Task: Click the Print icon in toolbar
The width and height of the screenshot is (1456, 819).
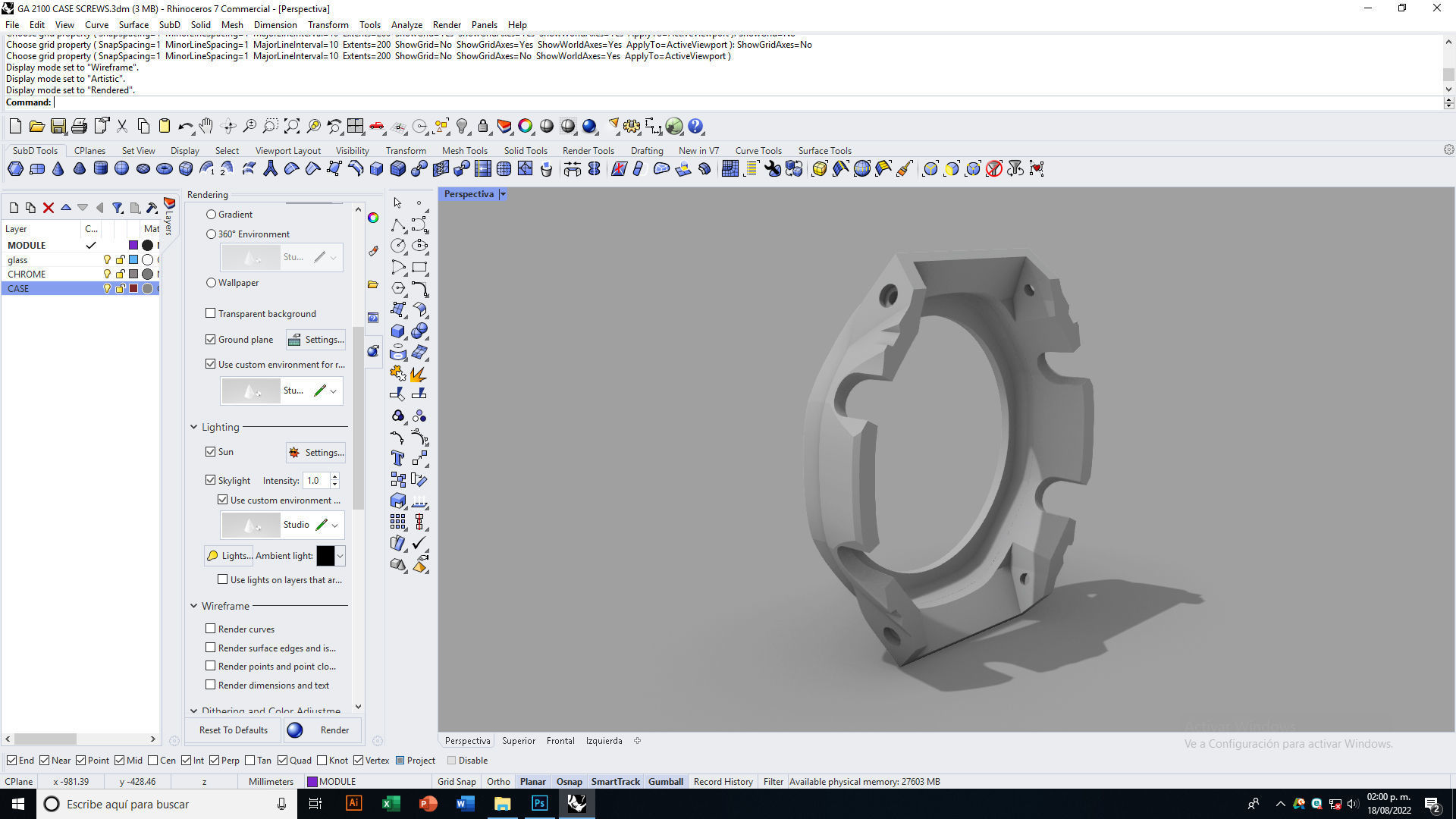Action: pyautogui.click(x=79, y=126)
